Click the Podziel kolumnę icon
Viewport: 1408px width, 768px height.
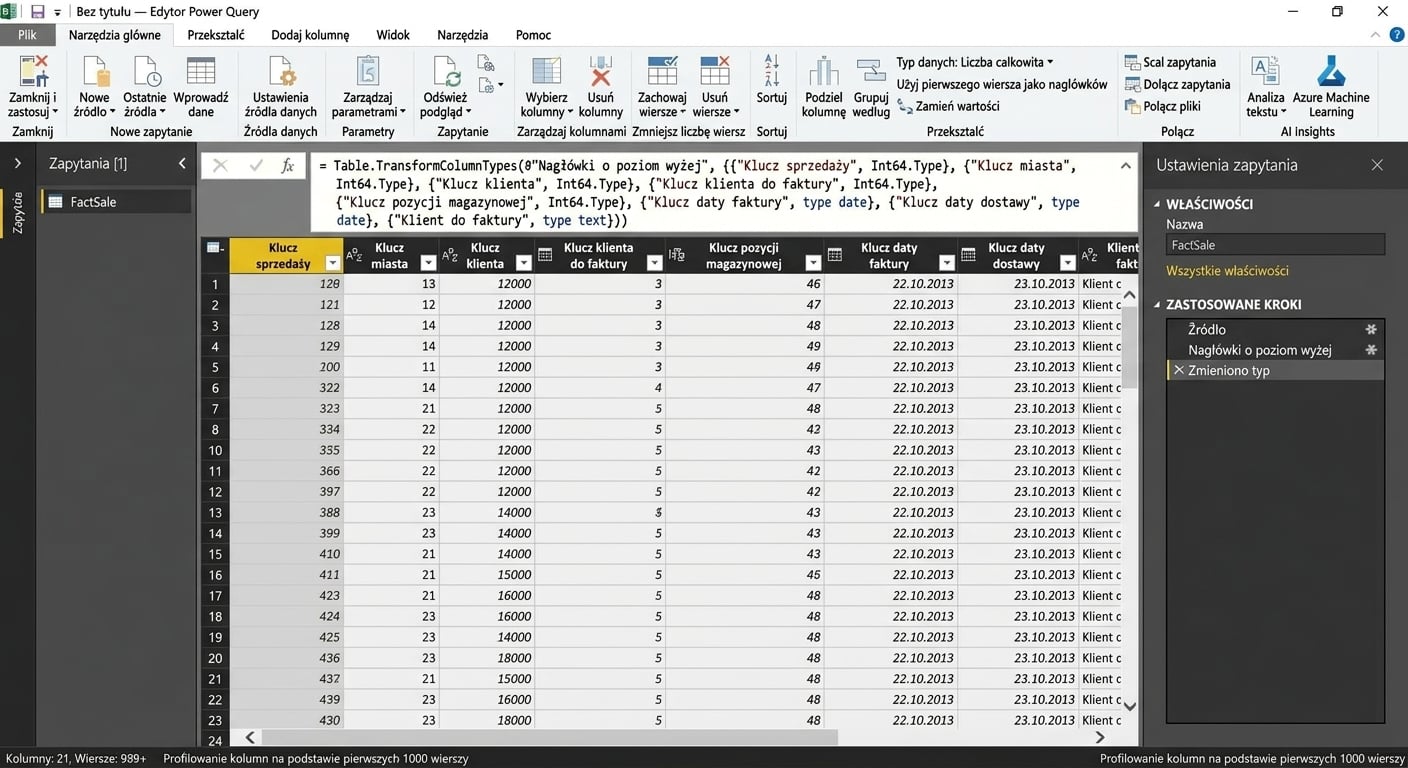(823, 72)
